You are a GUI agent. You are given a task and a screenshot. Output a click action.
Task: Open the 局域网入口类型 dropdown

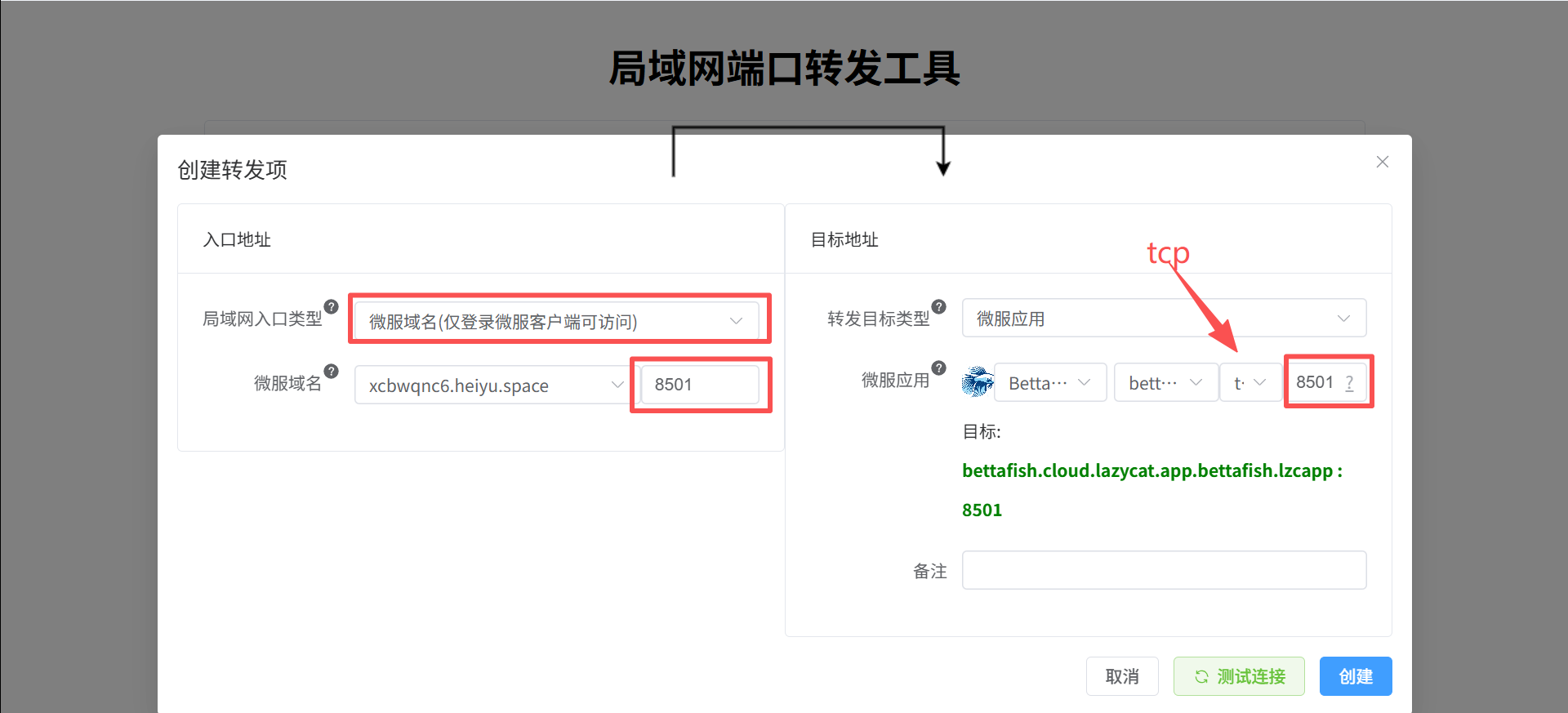556,321
